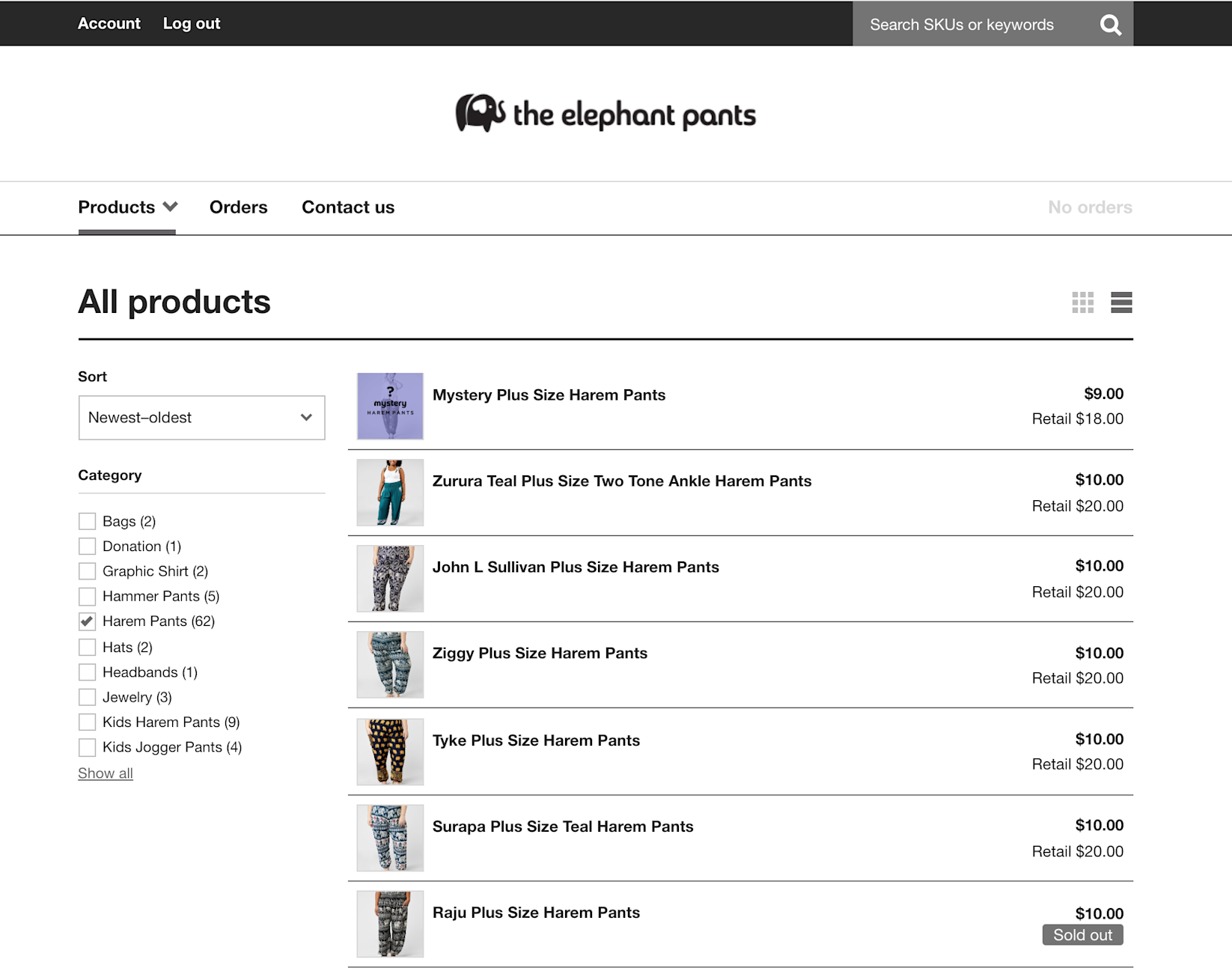Open Surapa Plus Size Teal Harem Pants
Screen dimensions: 1232x974
click(563, 827)
